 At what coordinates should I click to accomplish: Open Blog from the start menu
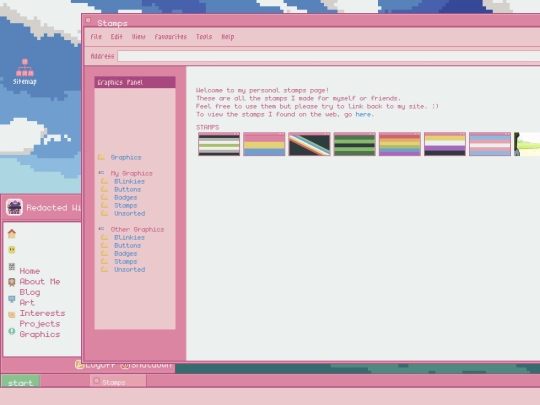tap(30, 292)
